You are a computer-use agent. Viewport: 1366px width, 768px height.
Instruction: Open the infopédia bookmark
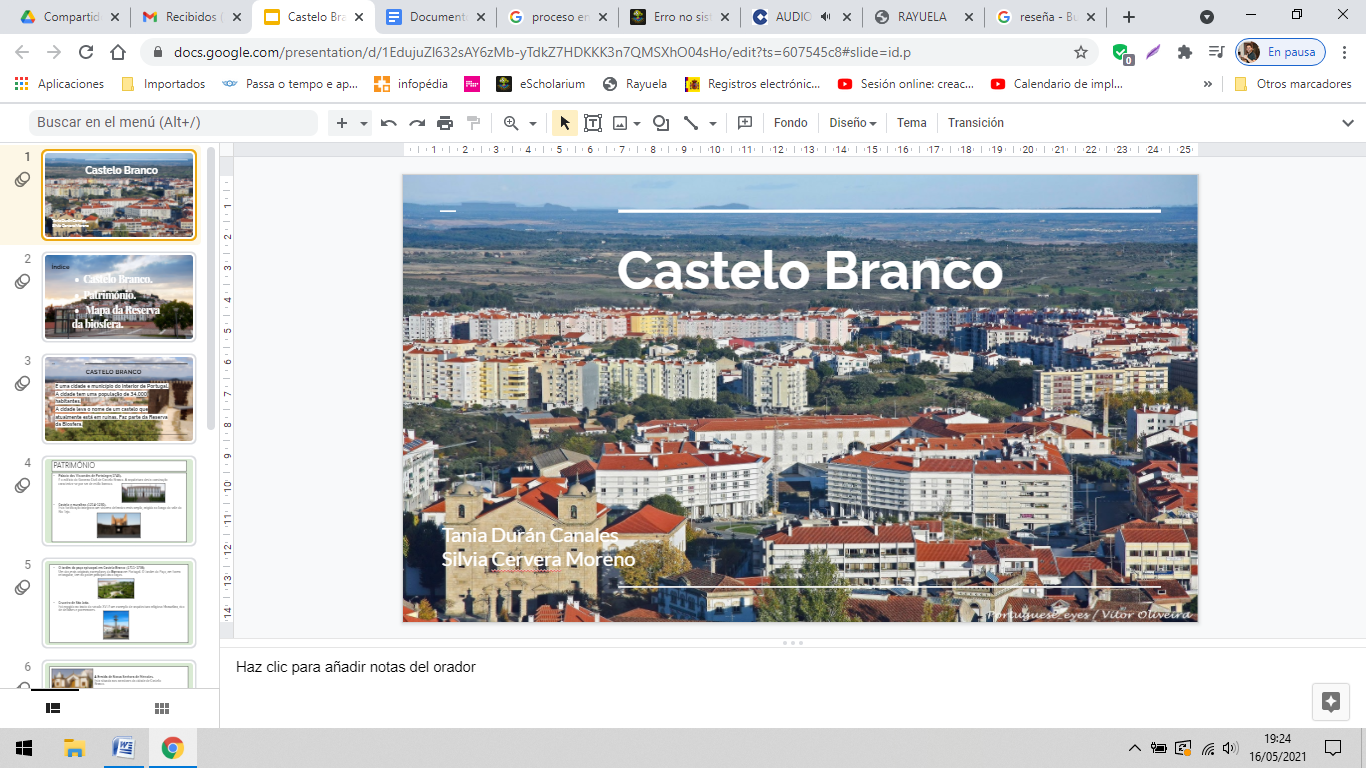pyautogui.click(x=411, y=84)
